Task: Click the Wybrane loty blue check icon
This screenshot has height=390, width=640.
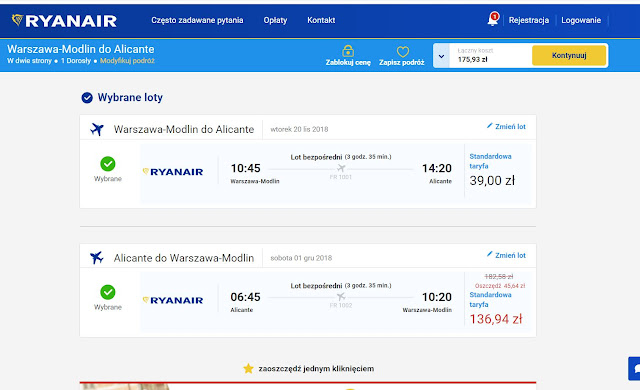Action: (x=87, y=98)
